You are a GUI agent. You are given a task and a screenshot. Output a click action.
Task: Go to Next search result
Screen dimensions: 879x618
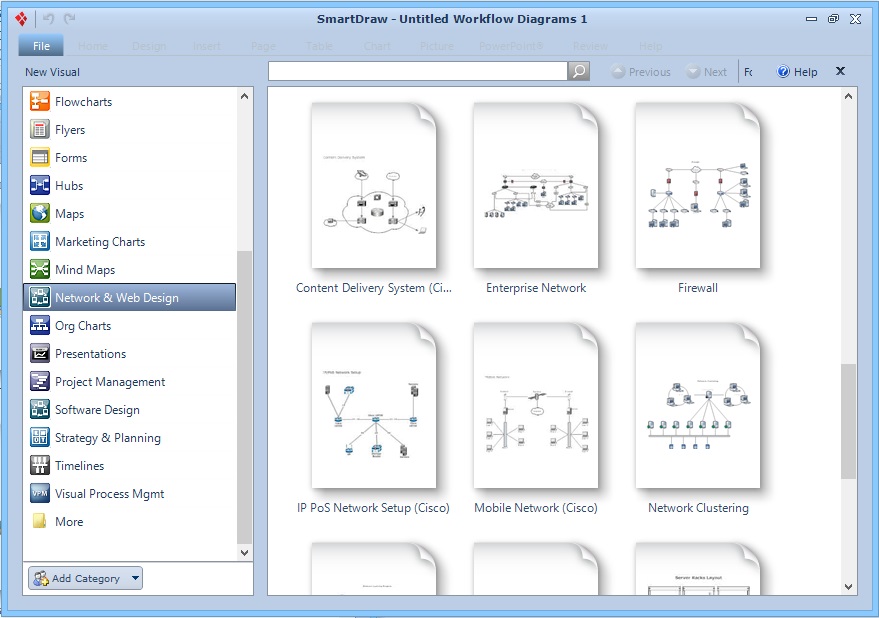[x=707, y=72]
